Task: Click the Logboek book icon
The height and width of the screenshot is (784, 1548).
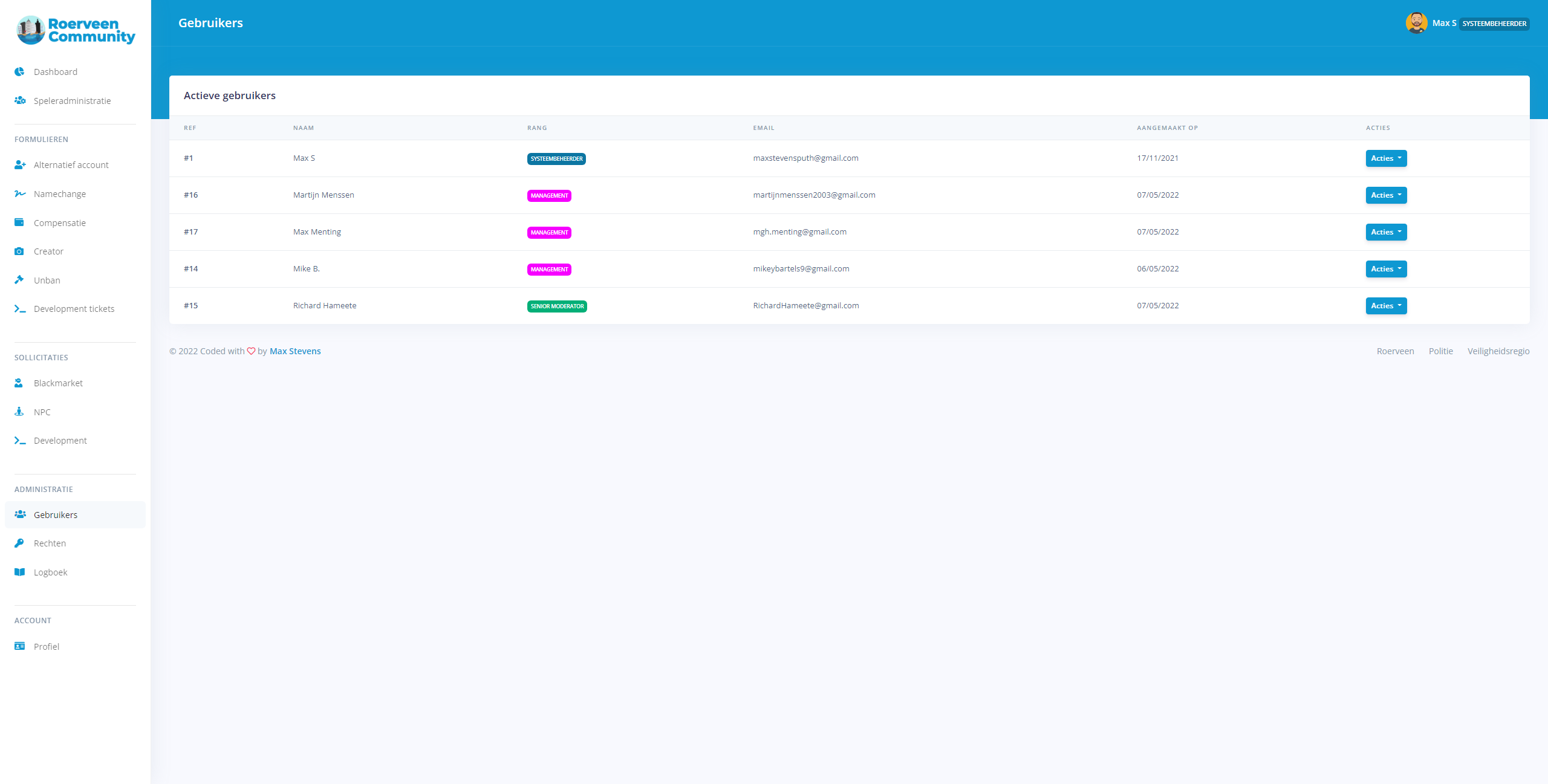Action: pyautogui.click(x=20, y=572)
